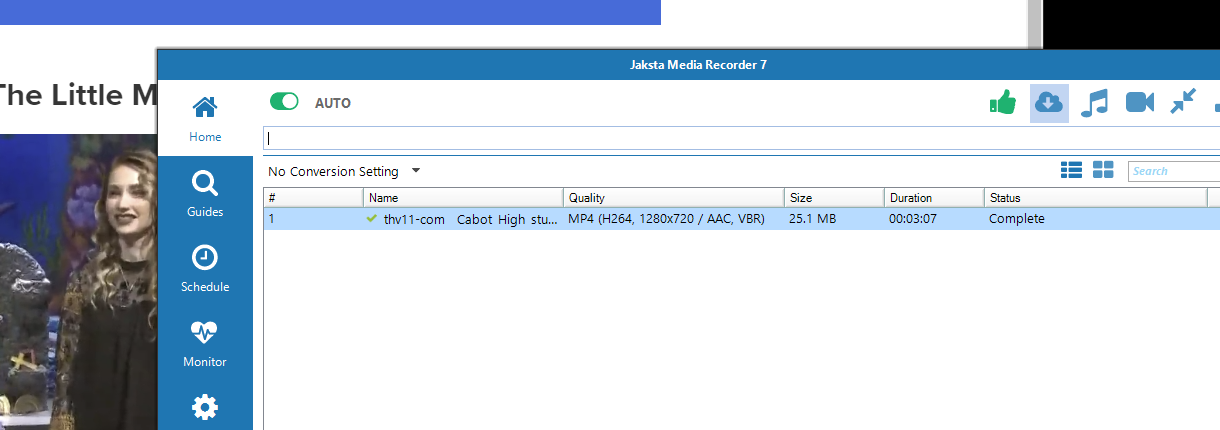Open the Schedule clock section
Image resolution: width=1220 pixels, height=430 pixels.
[205, 269]
